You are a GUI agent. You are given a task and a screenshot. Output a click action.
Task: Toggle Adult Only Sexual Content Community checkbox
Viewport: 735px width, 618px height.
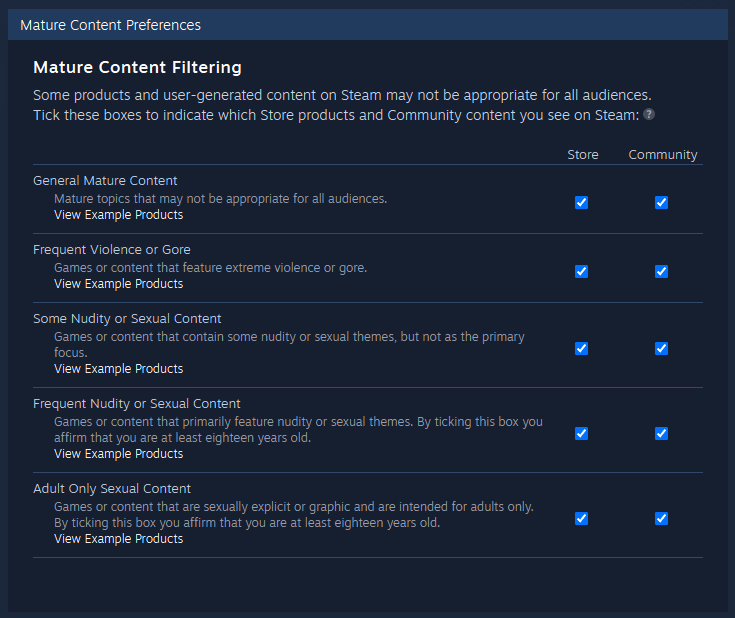click(661, 519)
